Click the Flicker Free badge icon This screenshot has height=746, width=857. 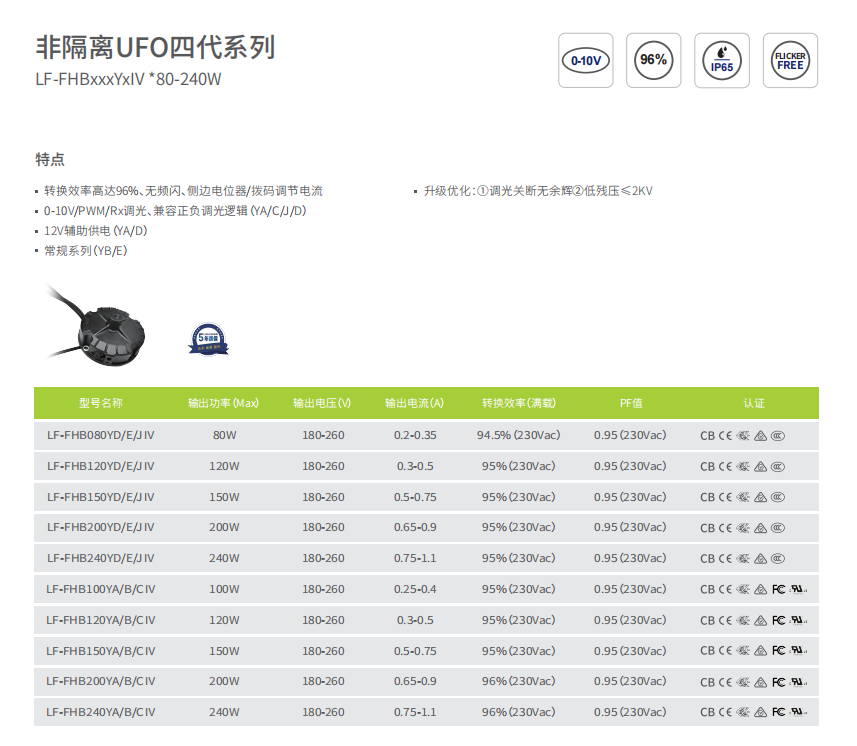click(x=790, y=60)
